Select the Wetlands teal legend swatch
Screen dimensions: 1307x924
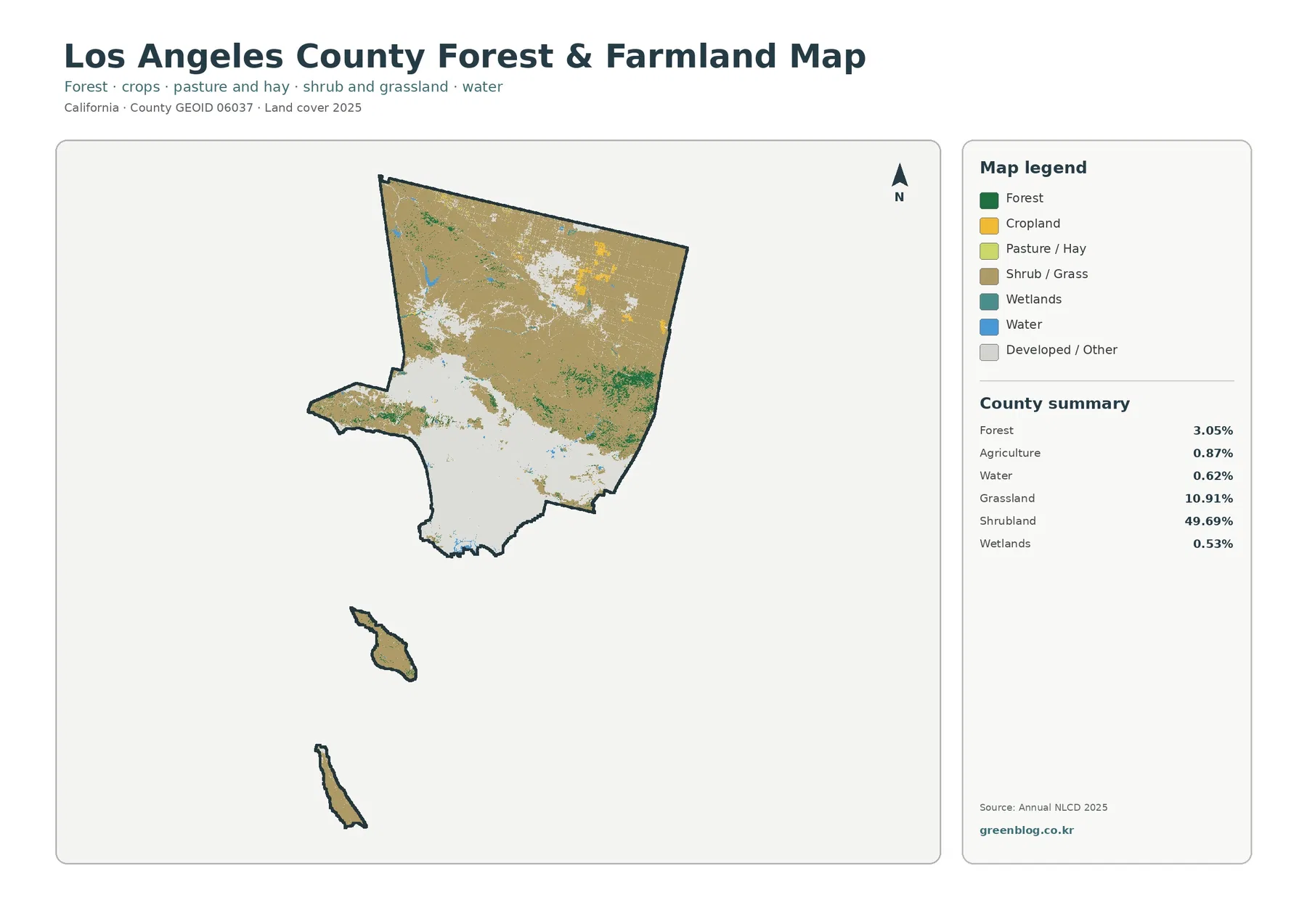[988, 302]
